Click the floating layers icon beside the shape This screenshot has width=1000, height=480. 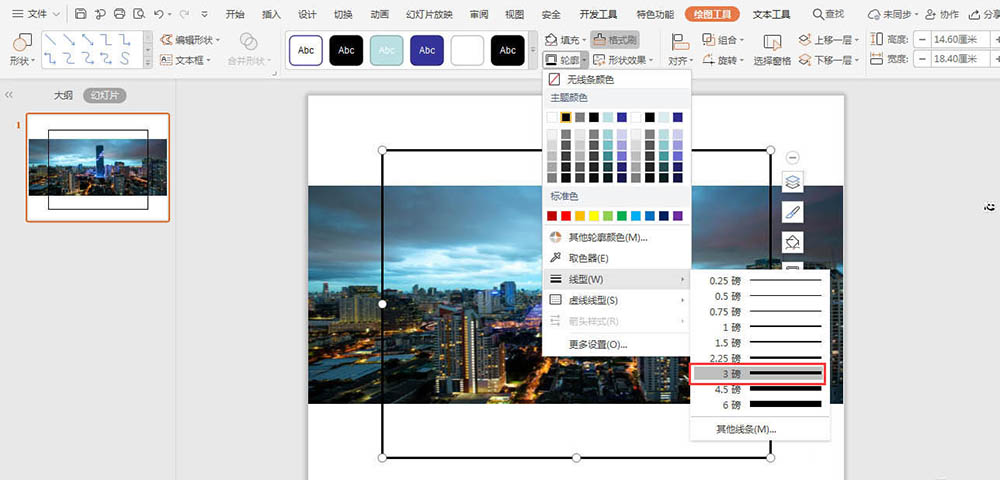pyautogui.click(x=792, y=182)
